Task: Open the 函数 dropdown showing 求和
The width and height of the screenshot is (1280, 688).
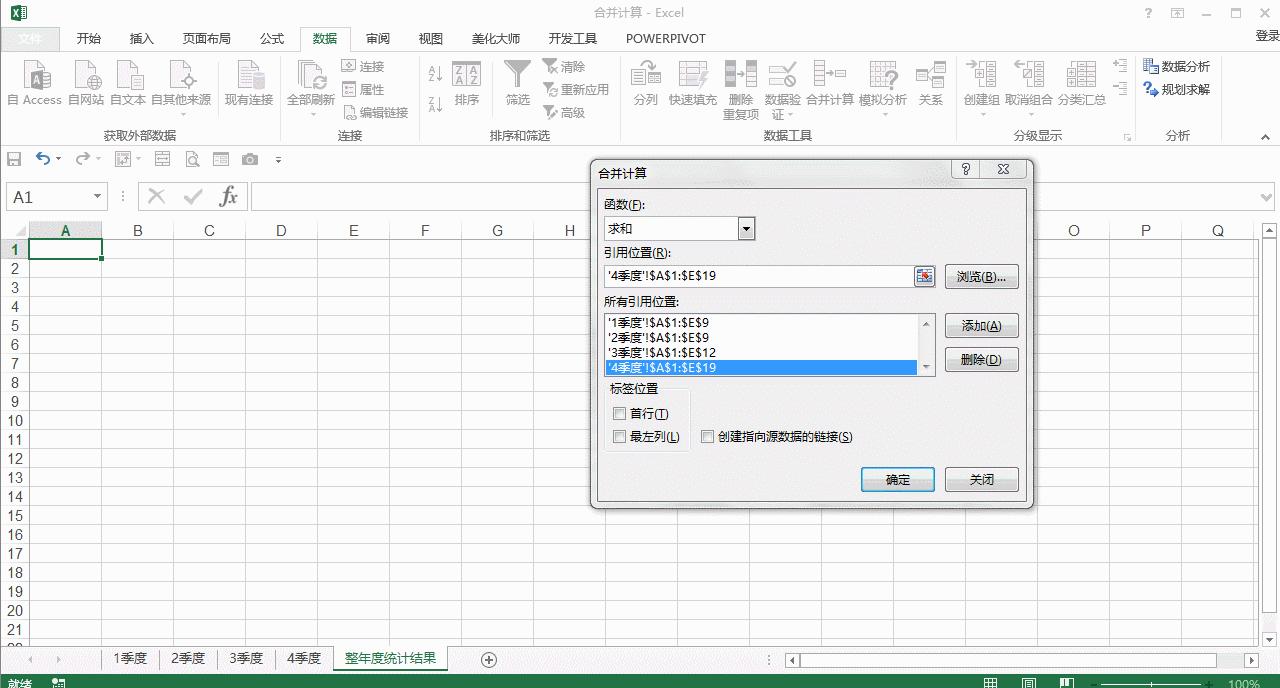Action: coord(745,228)
